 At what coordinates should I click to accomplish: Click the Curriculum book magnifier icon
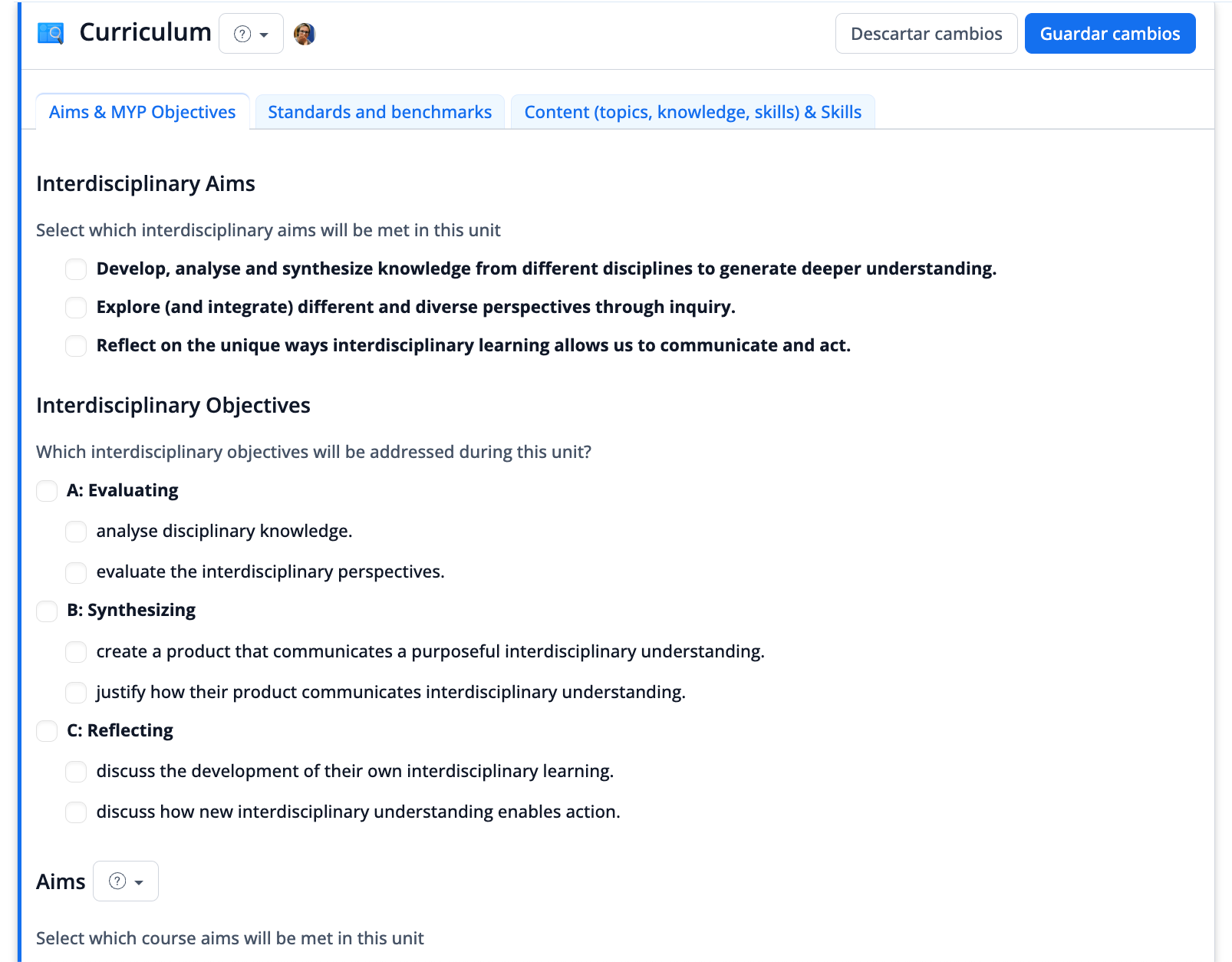point(51,34)
